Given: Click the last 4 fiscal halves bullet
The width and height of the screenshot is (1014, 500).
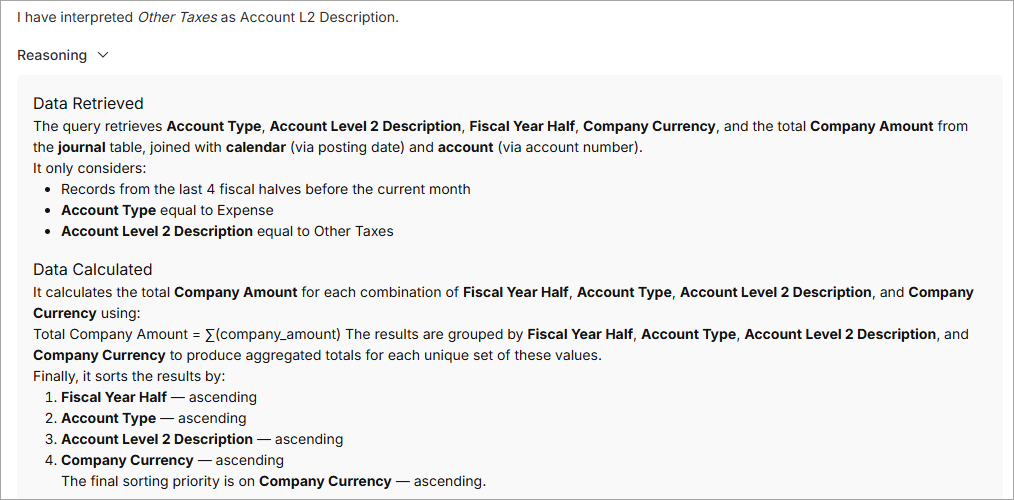Looking at the screenshot, I should click(265, 189).
